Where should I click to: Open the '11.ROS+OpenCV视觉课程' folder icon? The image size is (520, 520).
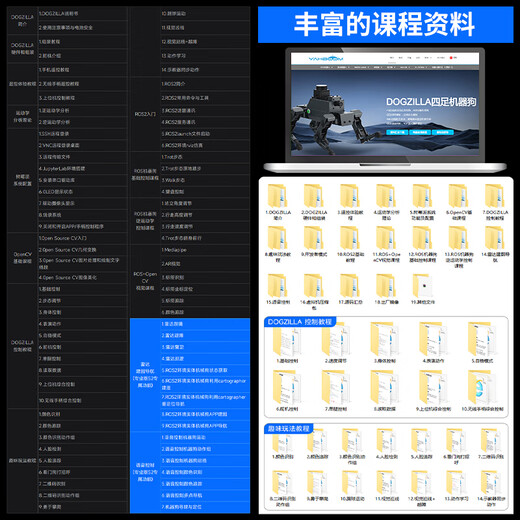pyautogui.click(x=386, y=238)
